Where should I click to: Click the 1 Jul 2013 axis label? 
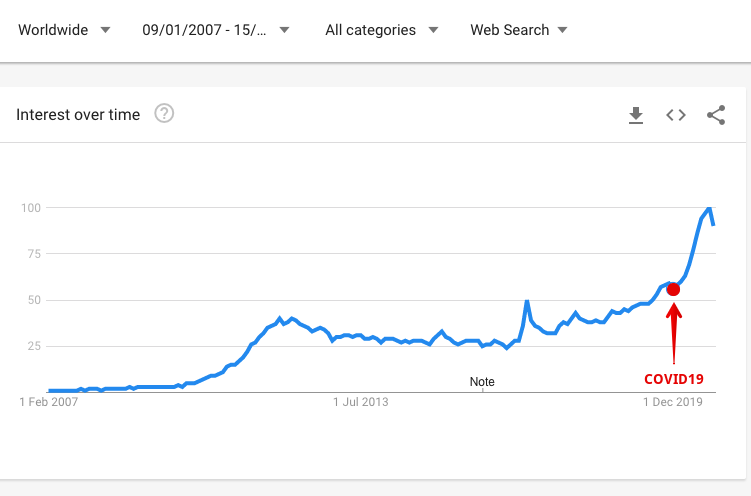(361, 402)
